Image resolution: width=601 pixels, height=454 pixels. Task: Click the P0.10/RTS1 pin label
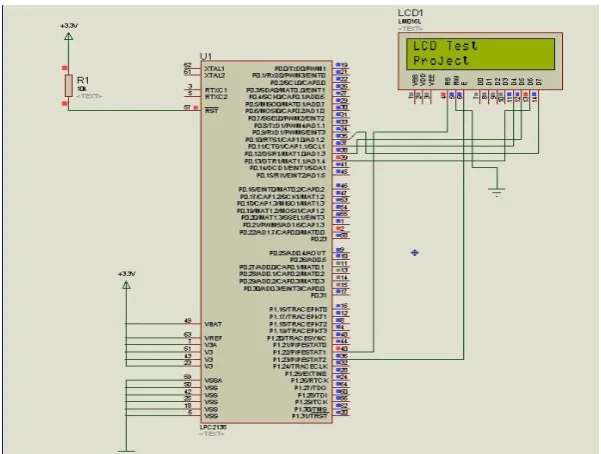pos(285,140)
